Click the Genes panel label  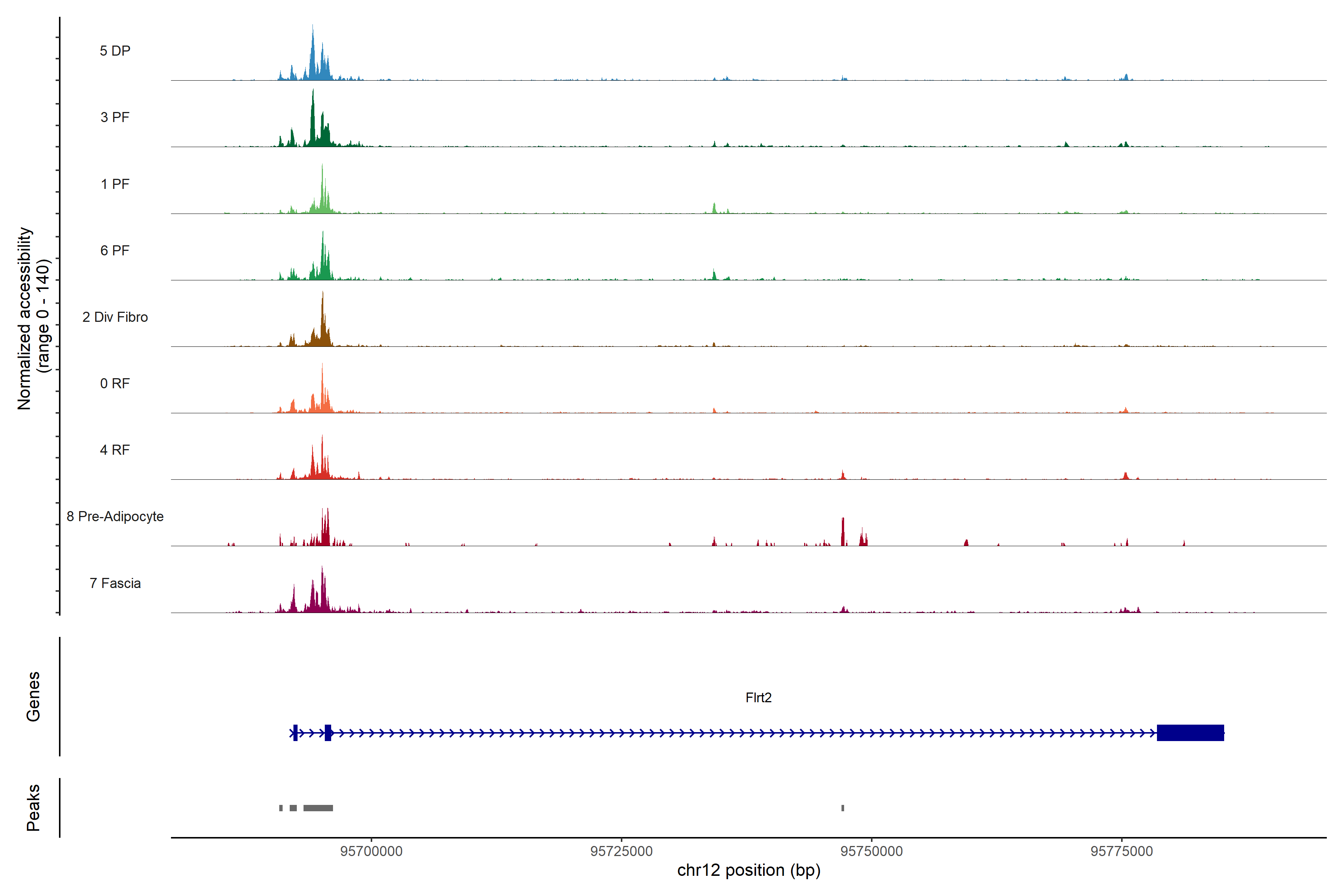[33, 697]
